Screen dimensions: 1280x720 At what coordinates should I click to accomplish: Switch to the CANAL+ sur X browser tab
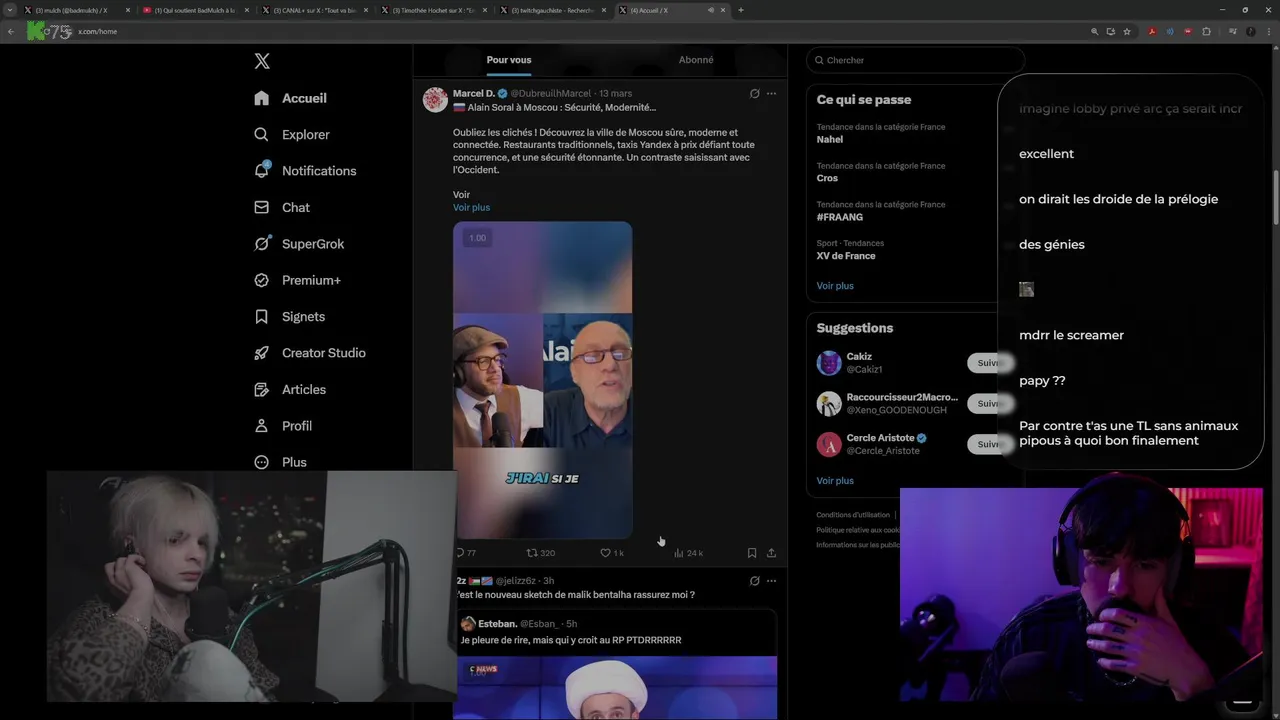315,10
